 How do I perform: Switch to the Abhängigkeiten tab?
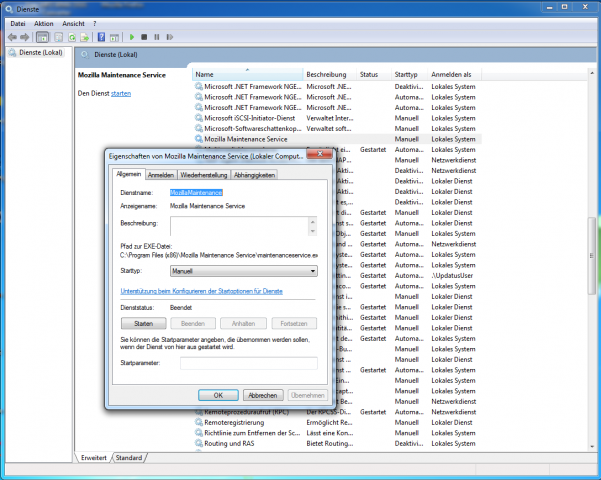254,175
